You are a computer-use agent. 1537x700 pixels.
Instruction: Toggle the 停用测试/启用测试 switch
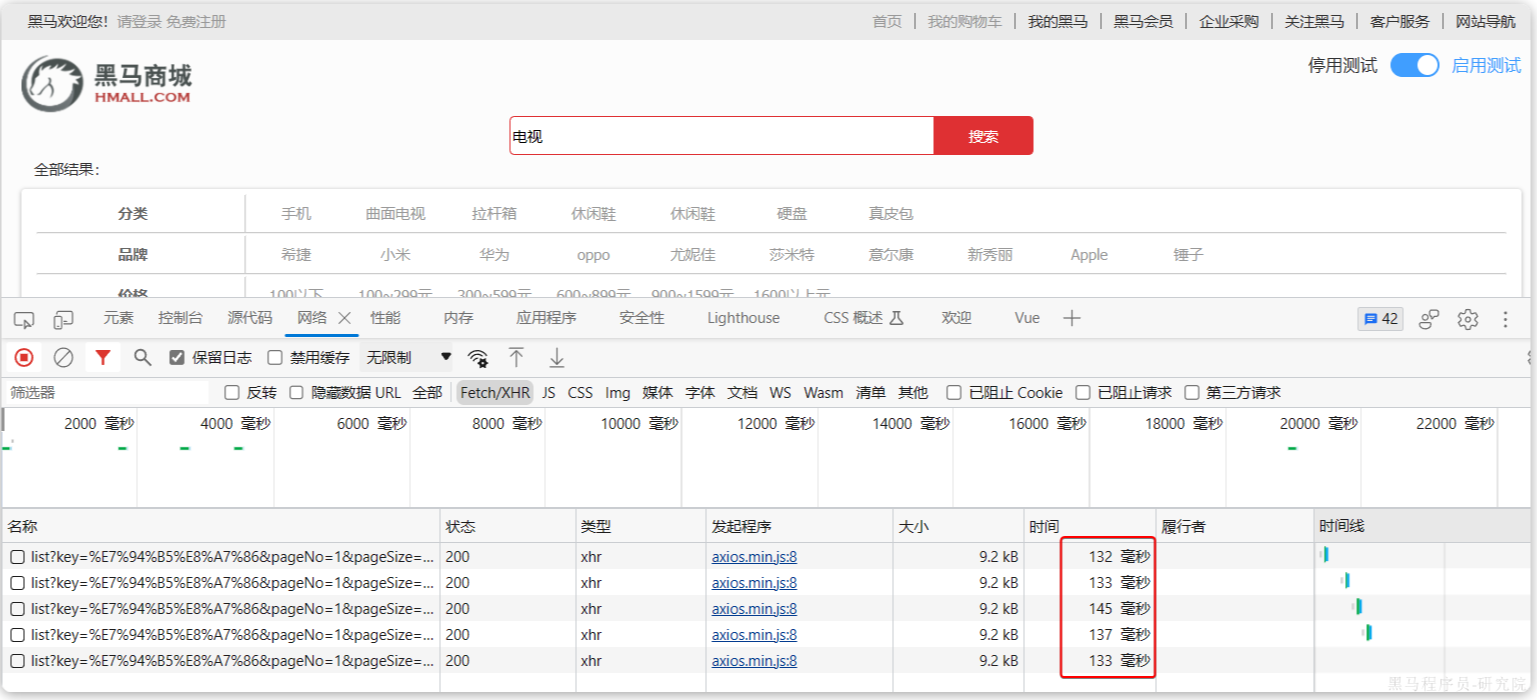(1414, 65)
